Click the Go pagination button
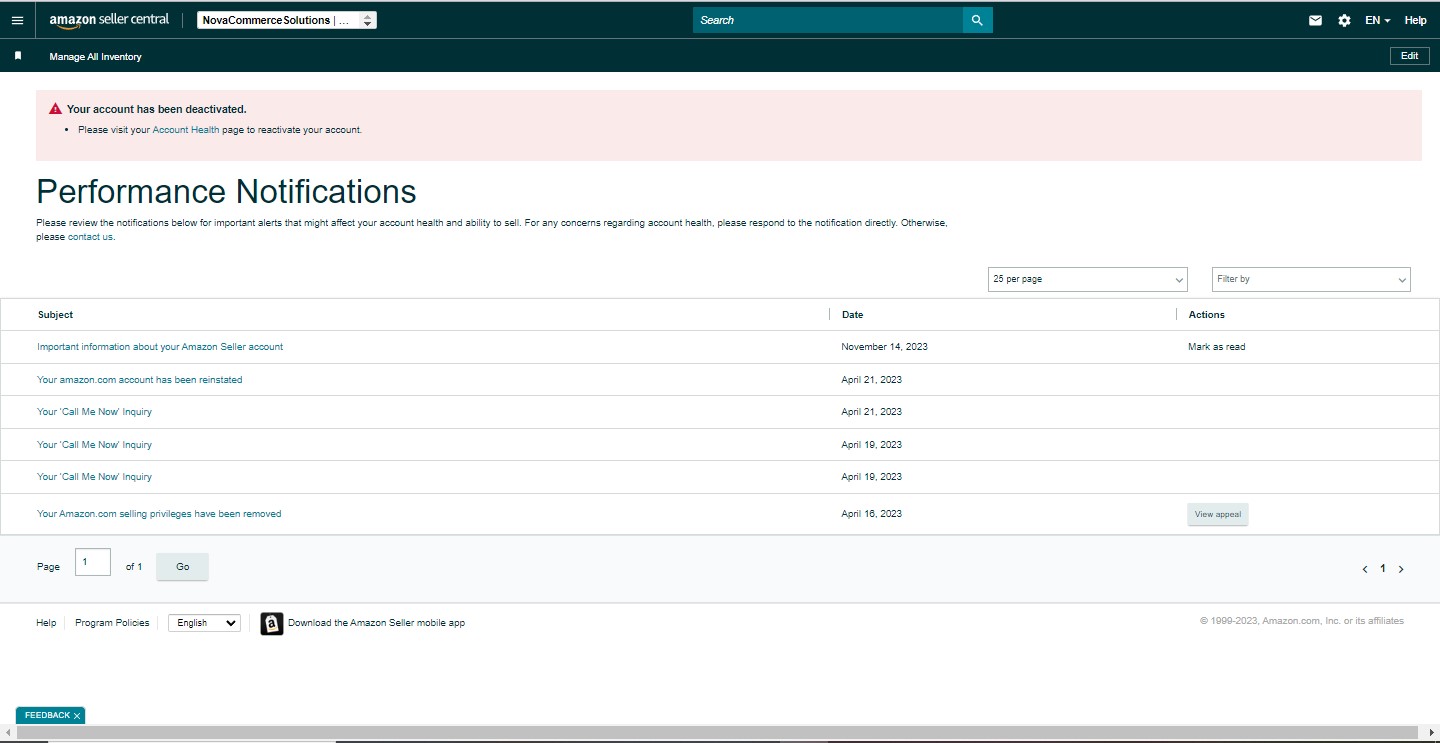 coord(182,567)
